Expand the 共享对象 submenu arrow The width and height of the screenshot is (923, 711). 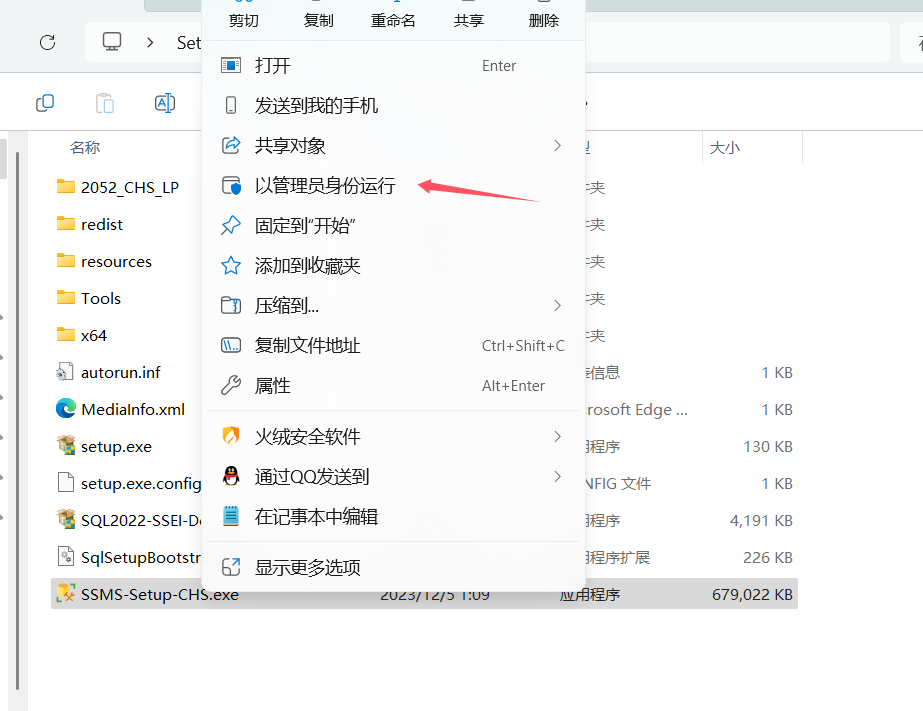tap(557, 145)
